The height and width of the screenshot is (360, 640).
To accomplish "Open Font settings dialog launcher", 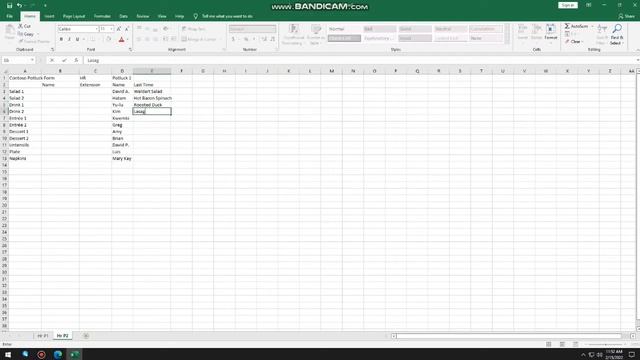I will pyautogui.click(x=130, y=49).
